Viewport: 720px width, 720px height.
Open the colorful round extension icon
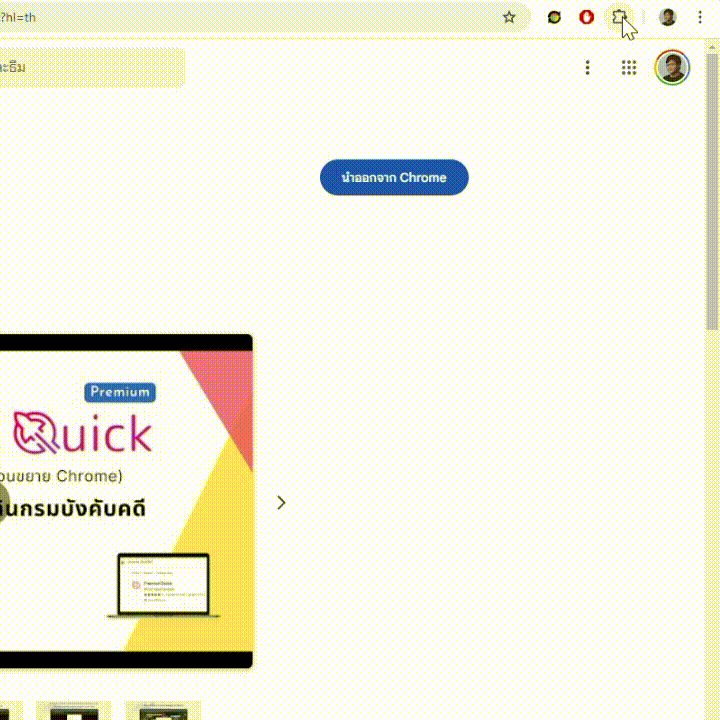tap(554, 17)
